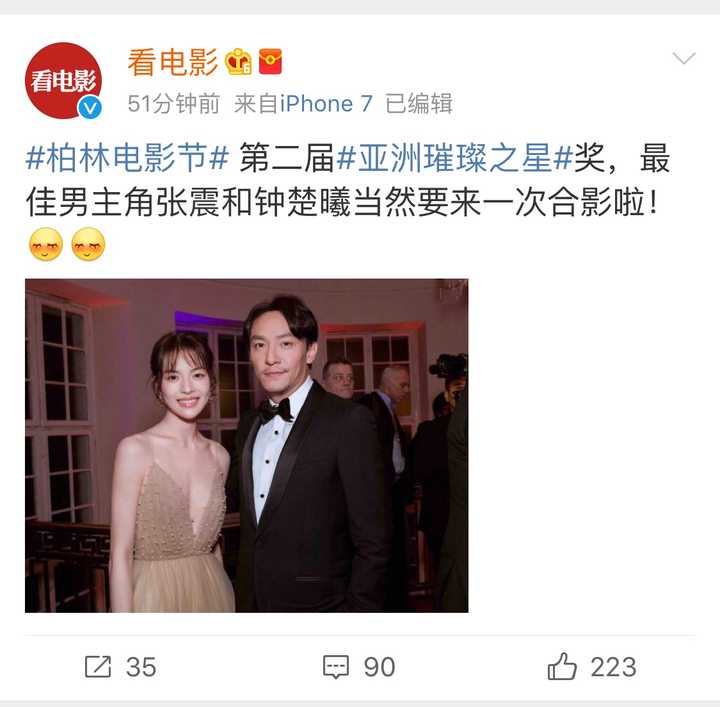720x707 pixels.
Task: Tap the like count 223
Action: coord(613,667)
